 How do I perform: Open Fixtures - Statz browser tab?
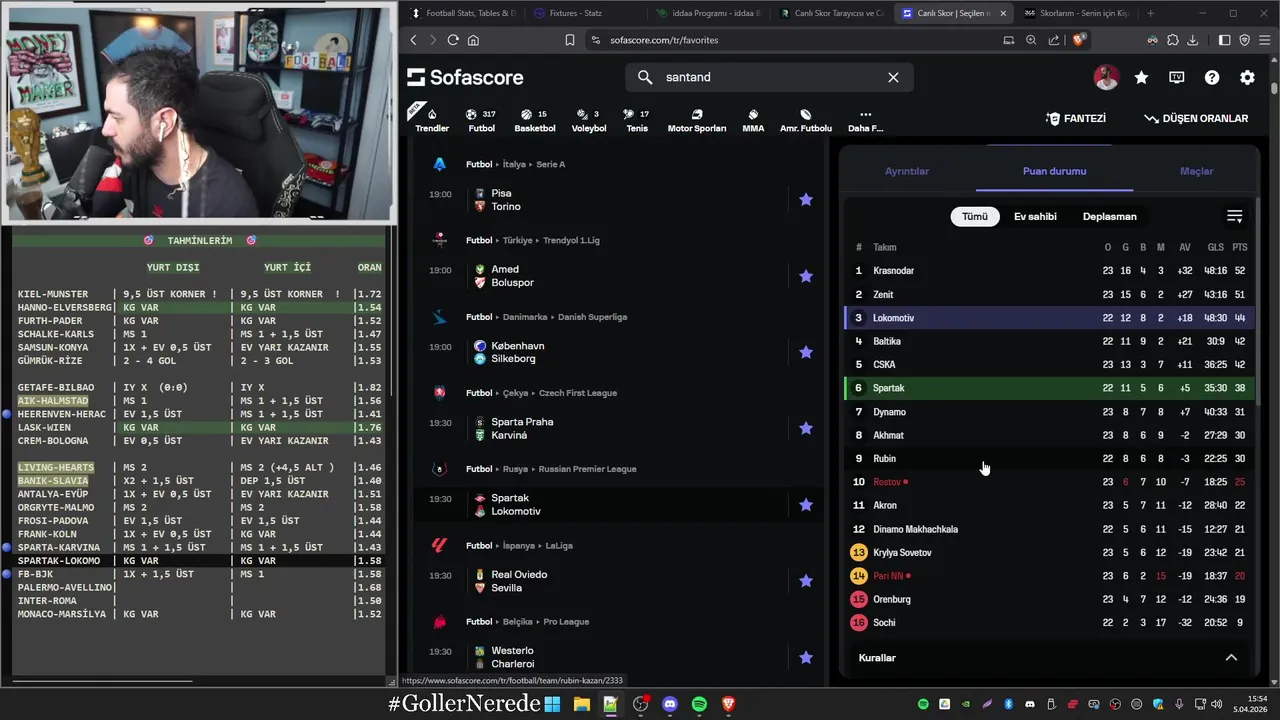point(583,13)
